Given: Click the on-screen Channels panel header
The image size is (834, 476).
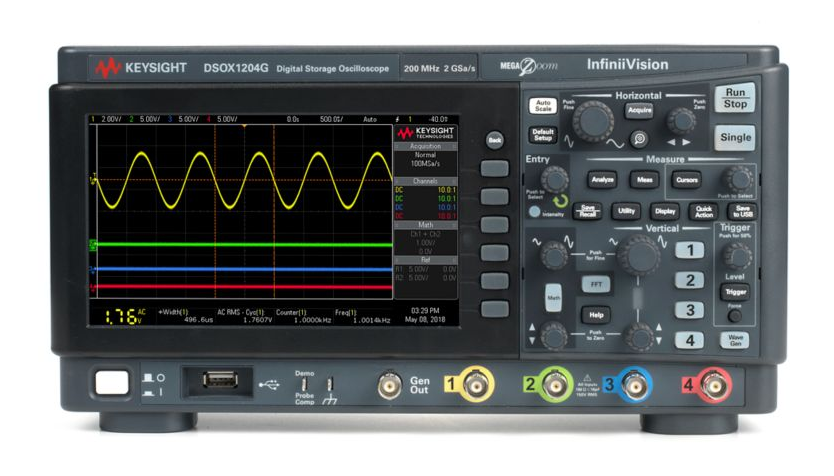Looking at the screenshot, I should tap(425, 181).
